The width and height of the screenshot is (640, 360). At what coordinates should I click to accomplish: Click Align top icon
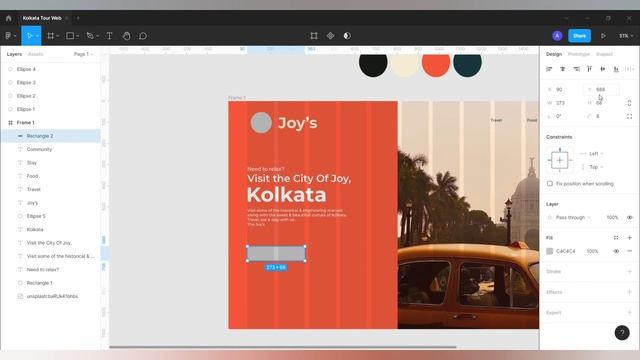coord(589,69)
